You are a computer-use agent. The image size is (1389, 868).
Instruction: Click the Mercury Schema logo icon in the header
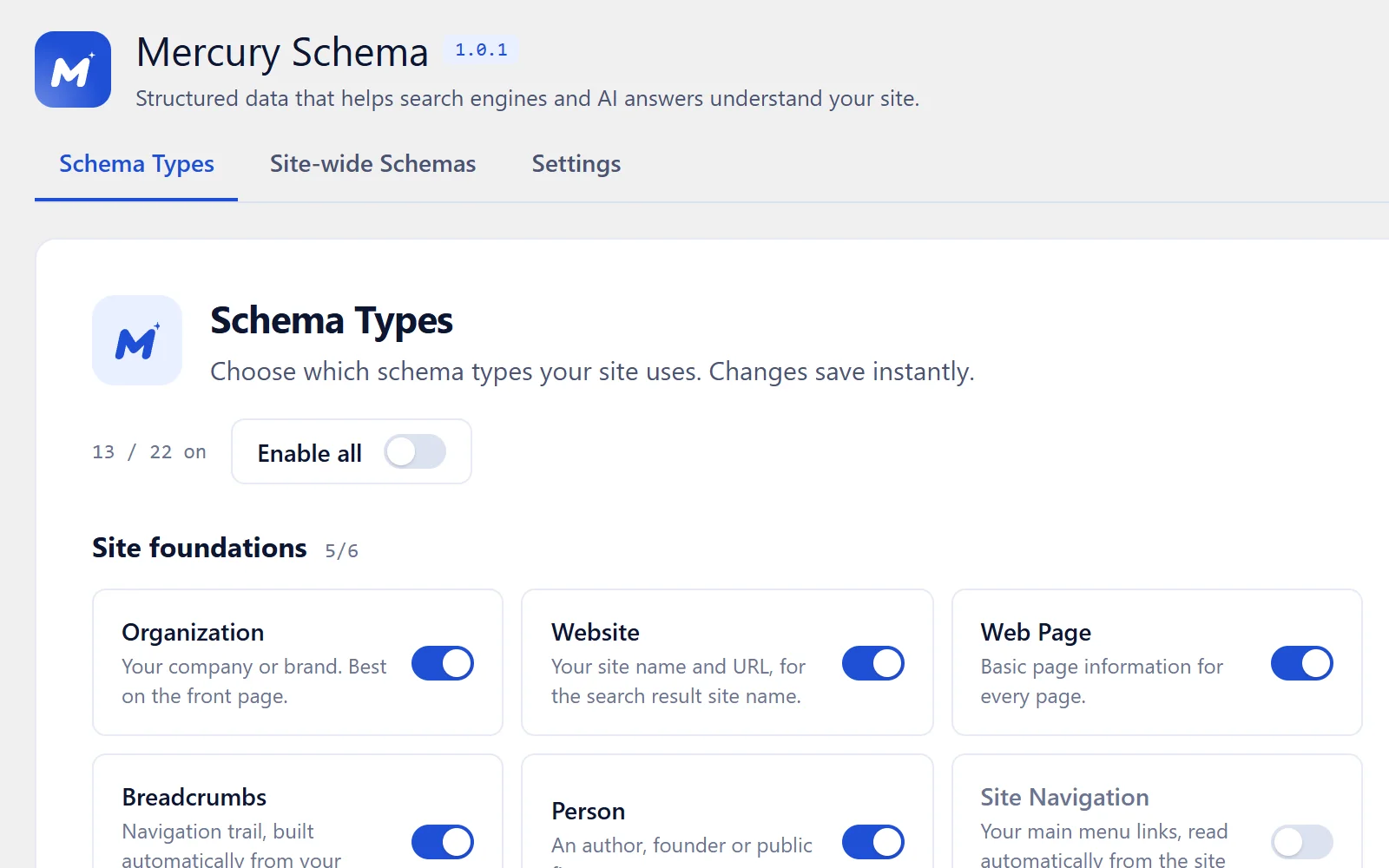click(73, 69)
